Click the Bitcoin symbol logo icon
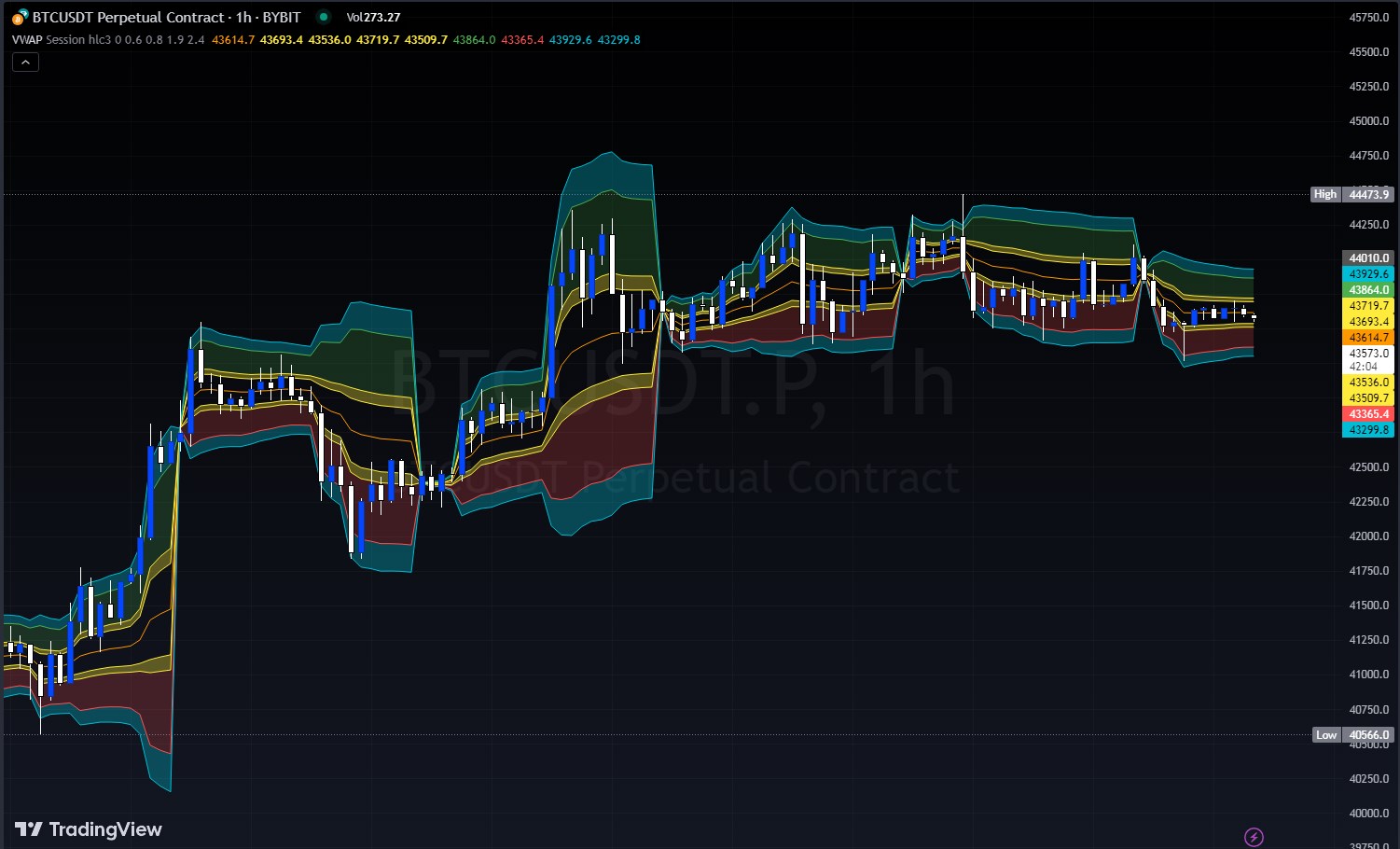Screen dimensions: 1400x849 [x=20, y=18]
